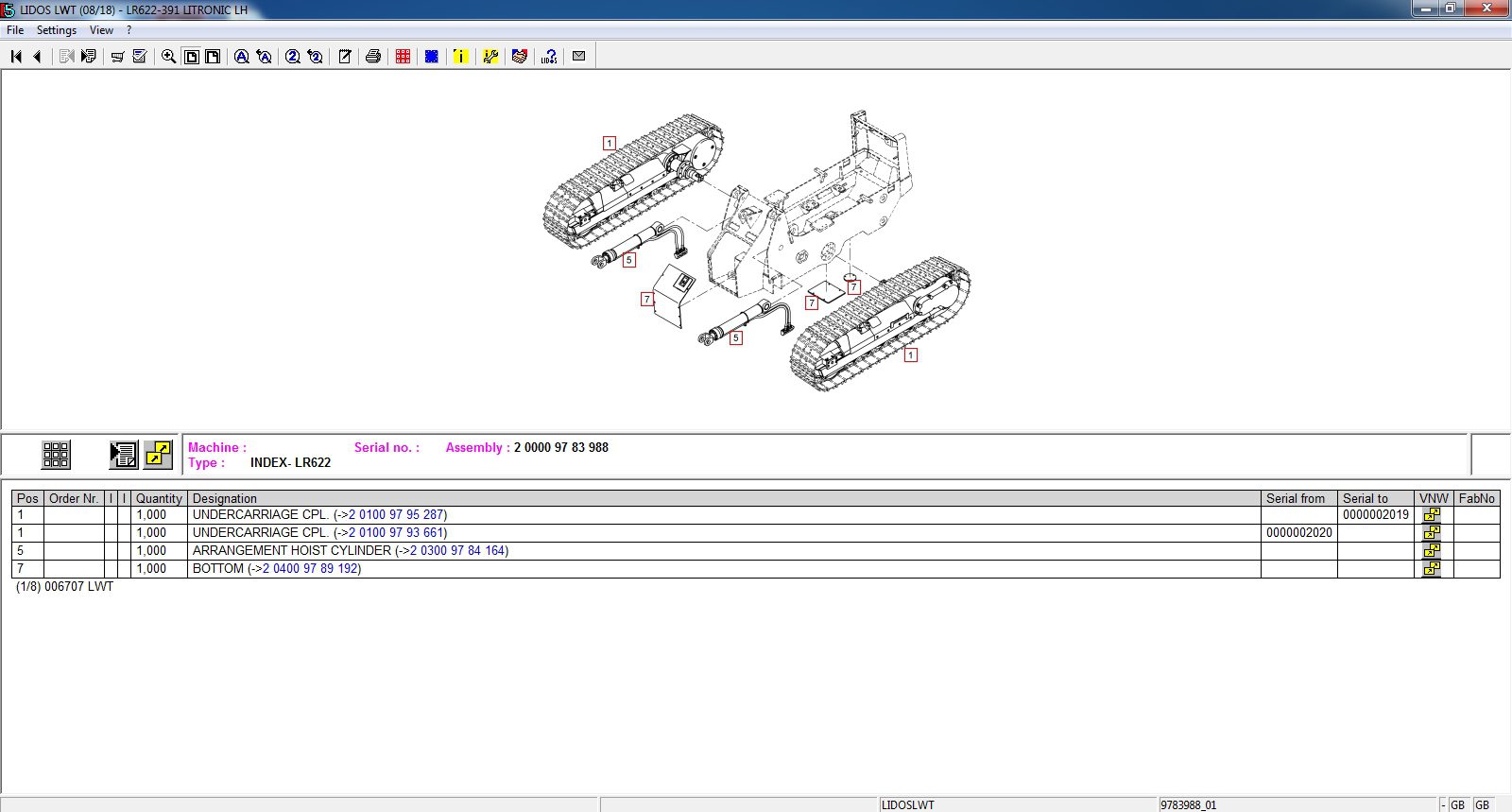Select serial value 0000002020
The height and width of the screenshot is (812, 1512).
pos(1299,533)
